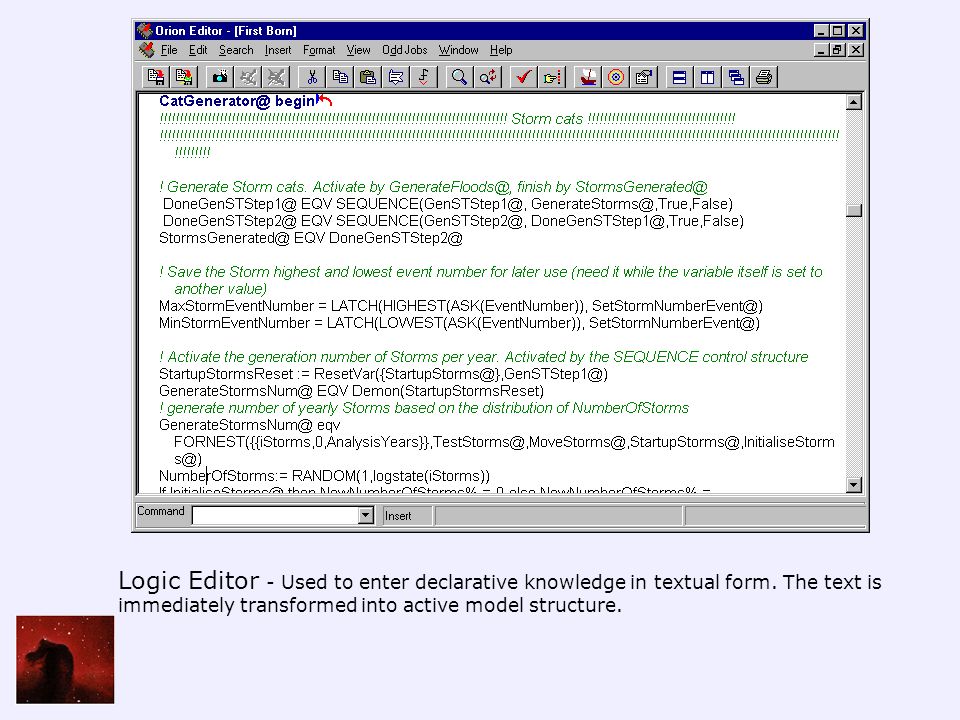This screenshot has height=720, width=960.
Task: Cascade windows using overlapping windows icon
Action: click(736, 77)
